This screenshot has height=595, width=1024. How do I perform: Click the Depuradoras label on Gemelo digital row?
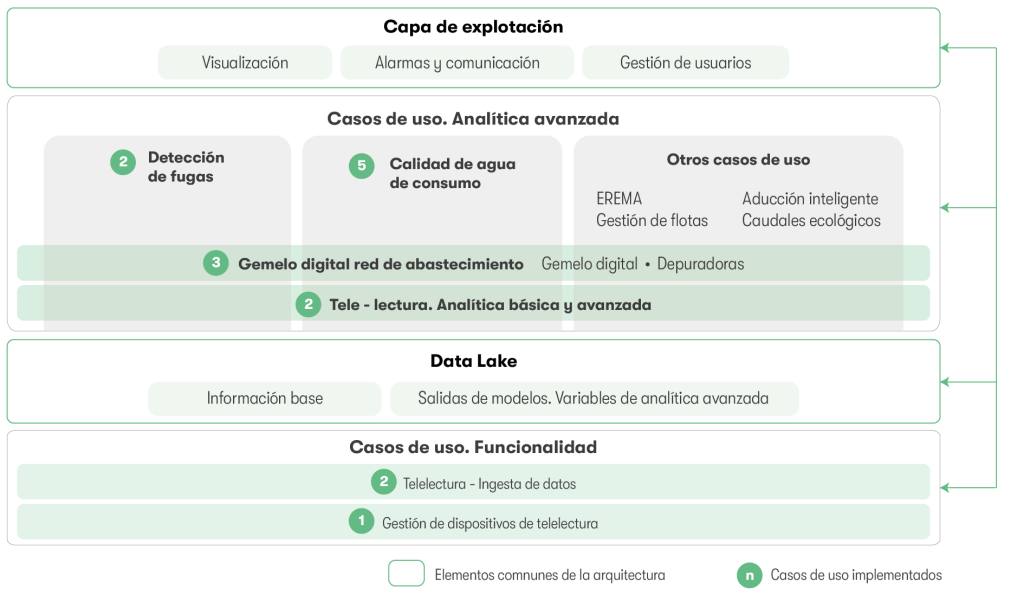coord(700,264)
